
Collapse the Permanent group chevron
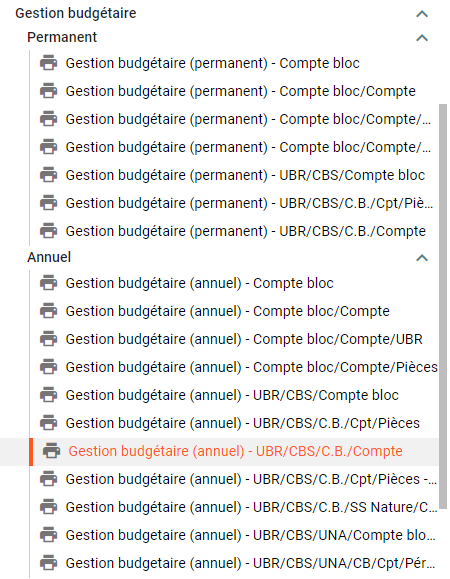click(422, 38)
